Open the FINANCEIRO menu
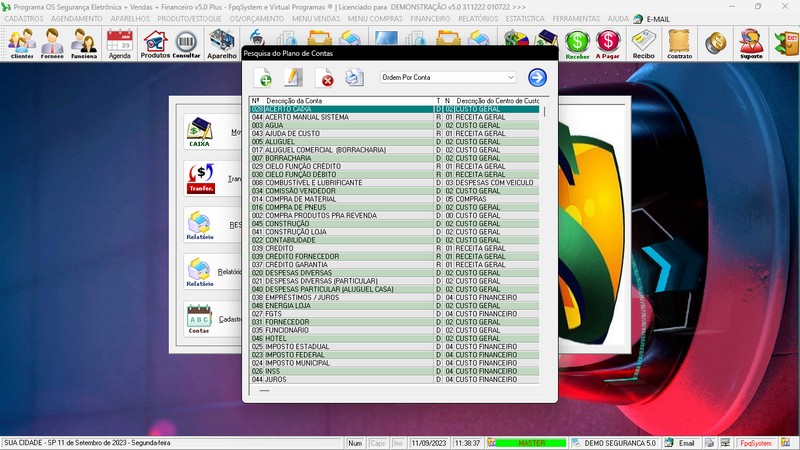 click(430, 18)
